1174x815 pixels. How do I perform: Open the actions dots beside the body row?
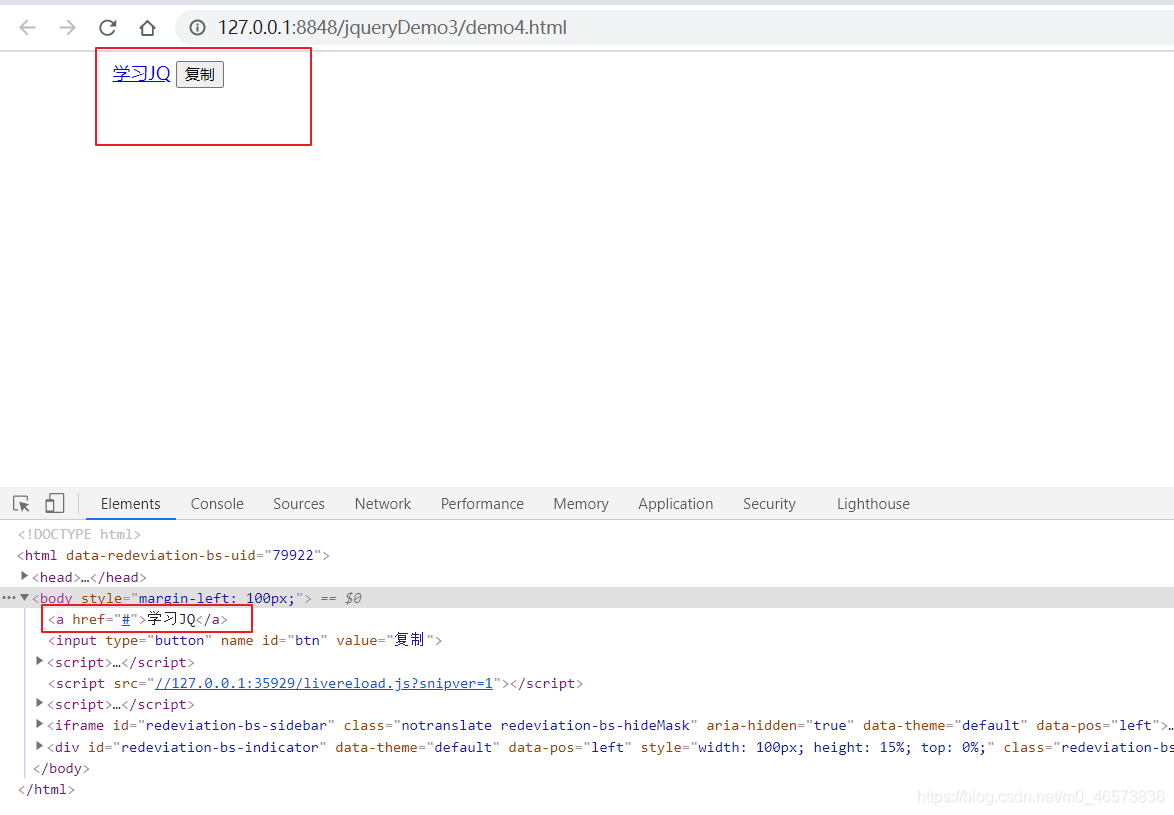pyautogui.click(x=8, y=597)
